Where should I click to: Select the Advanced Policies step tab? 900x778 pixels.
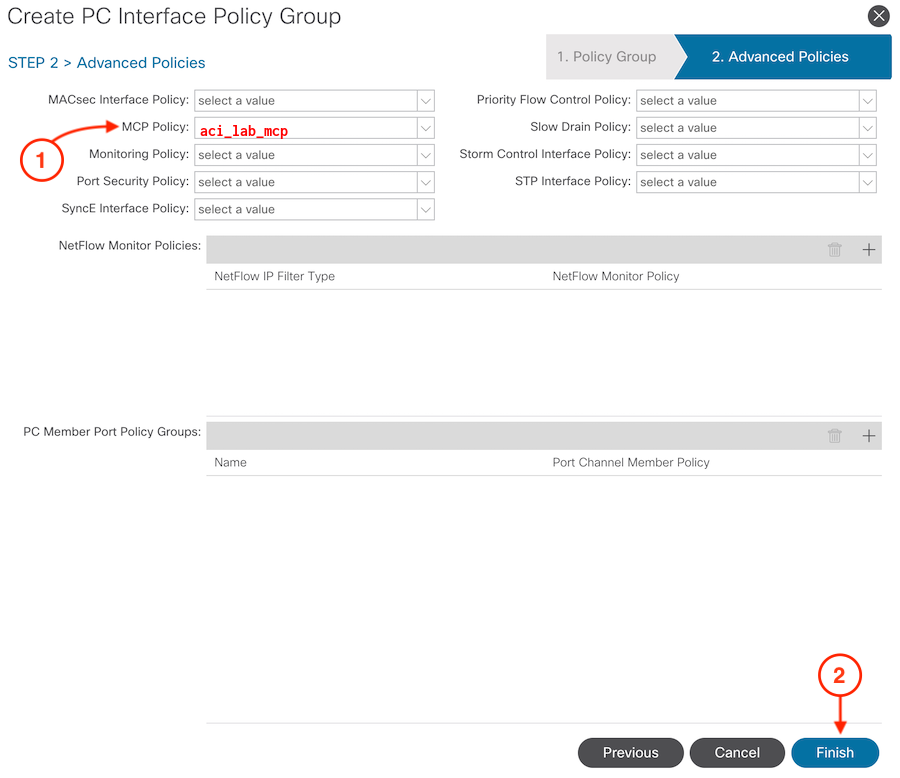[x=780, y=57]
